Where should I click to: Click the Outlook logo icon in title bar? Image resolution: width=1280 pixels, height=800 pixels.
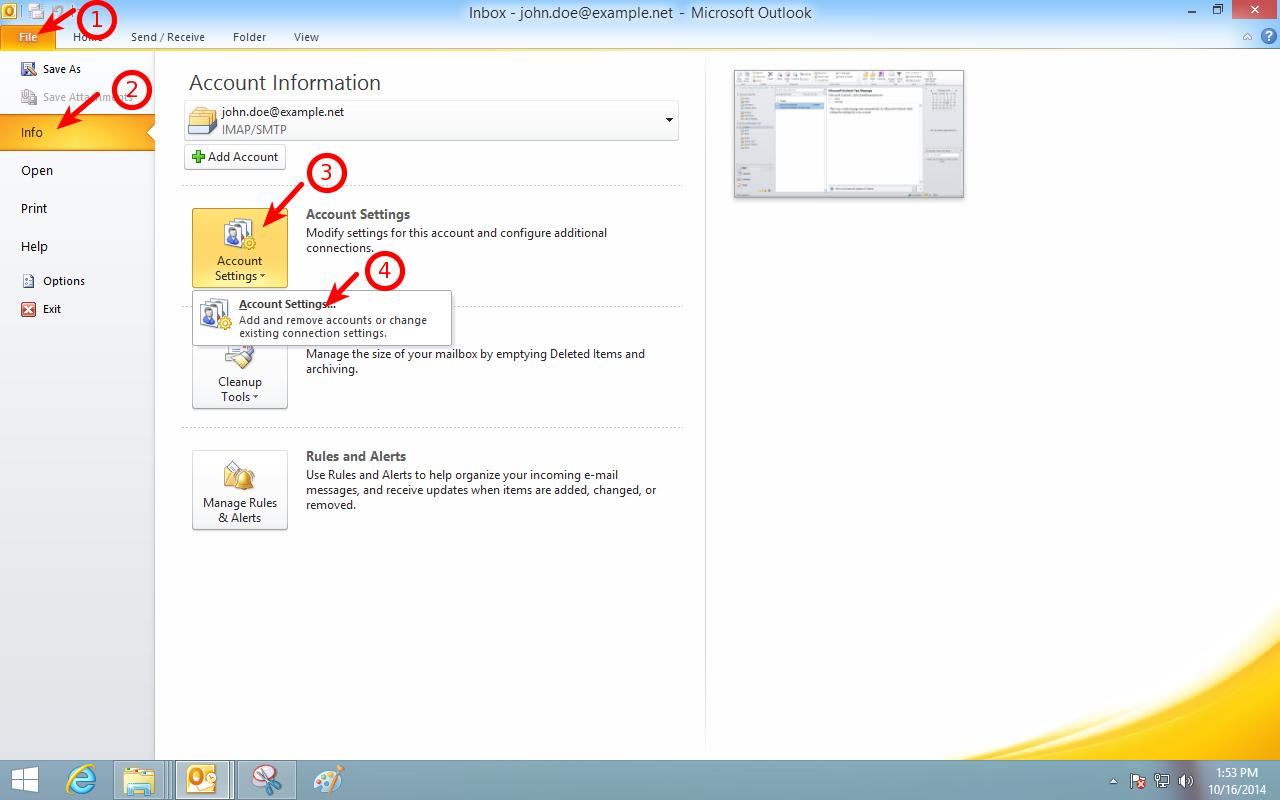click(x=10, y=12)
